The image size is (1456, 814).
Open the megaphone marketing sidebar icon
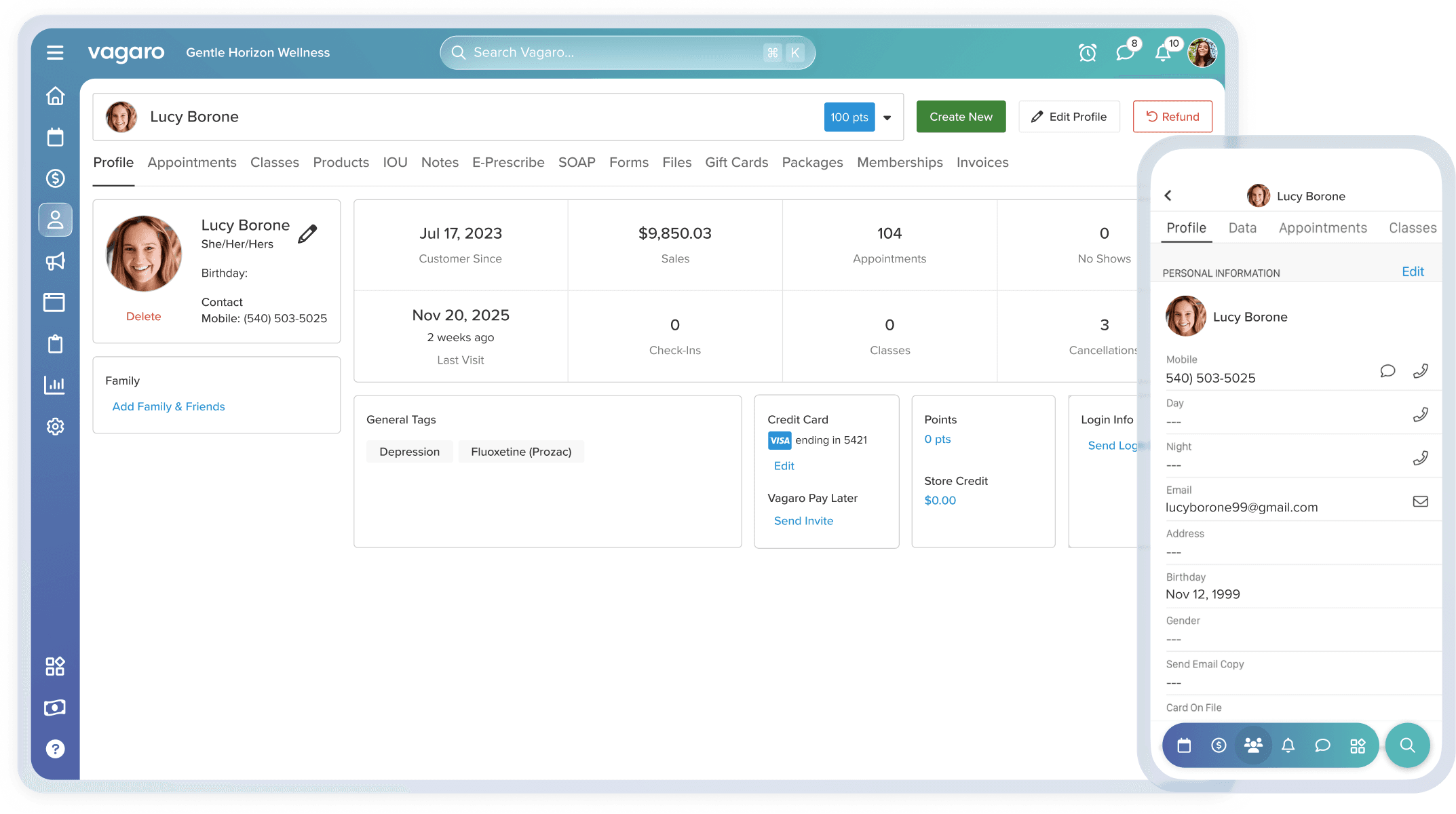[x=55, y=261]
